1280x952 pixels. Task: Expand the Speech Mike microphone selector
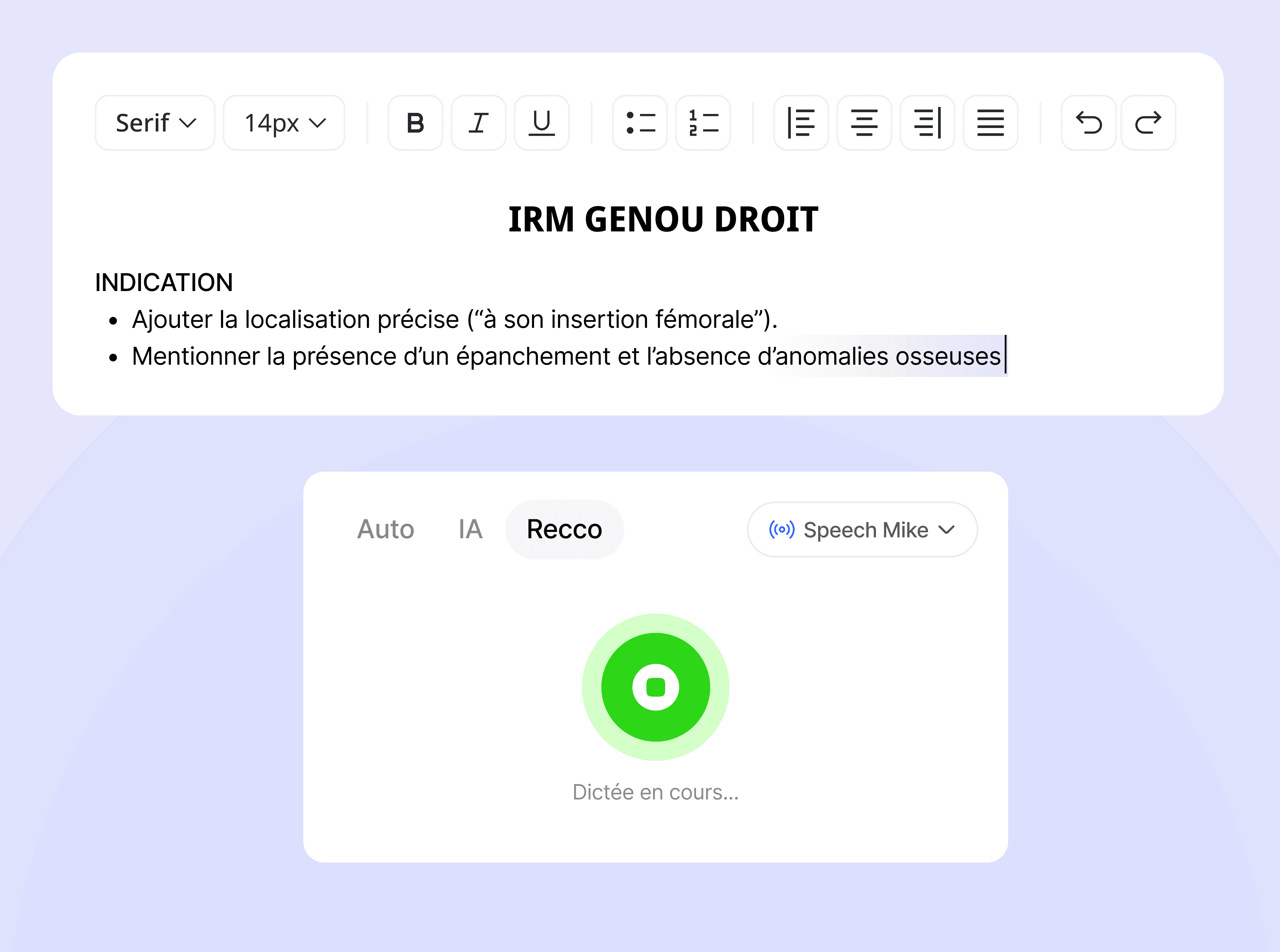(862, 529)
